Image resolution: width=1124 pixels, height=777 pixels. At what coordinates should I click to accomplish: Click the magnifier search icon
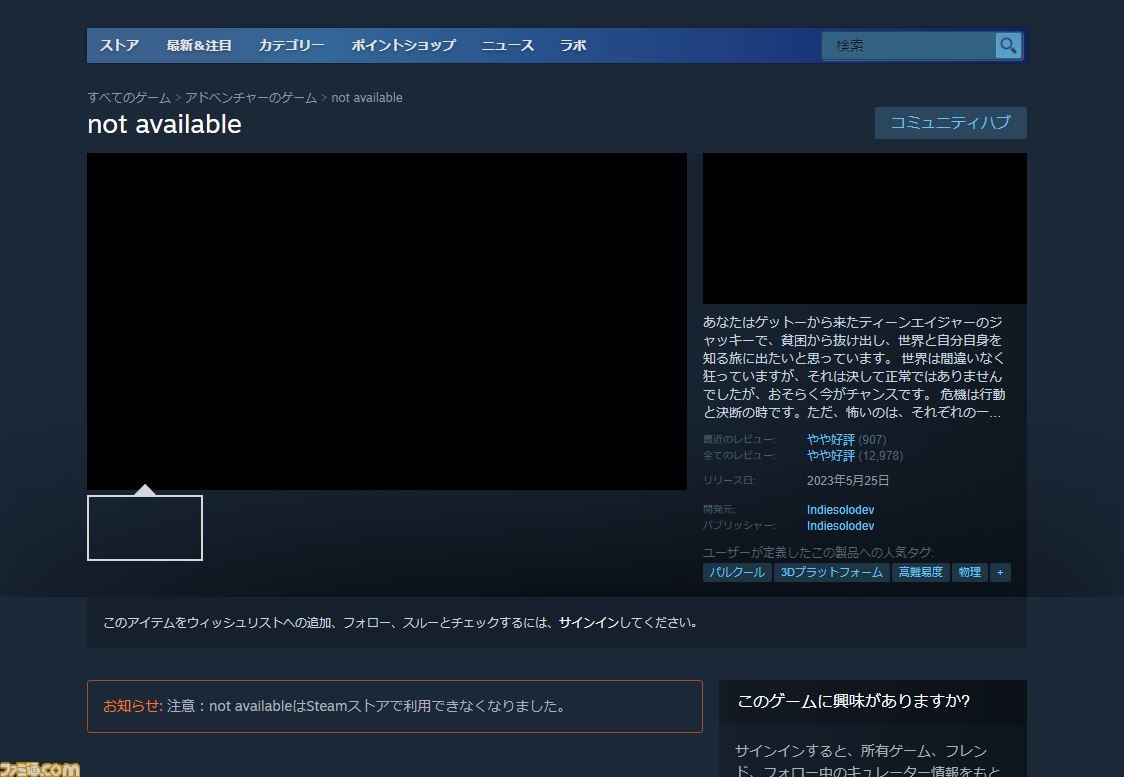(x=1008, y=46)
